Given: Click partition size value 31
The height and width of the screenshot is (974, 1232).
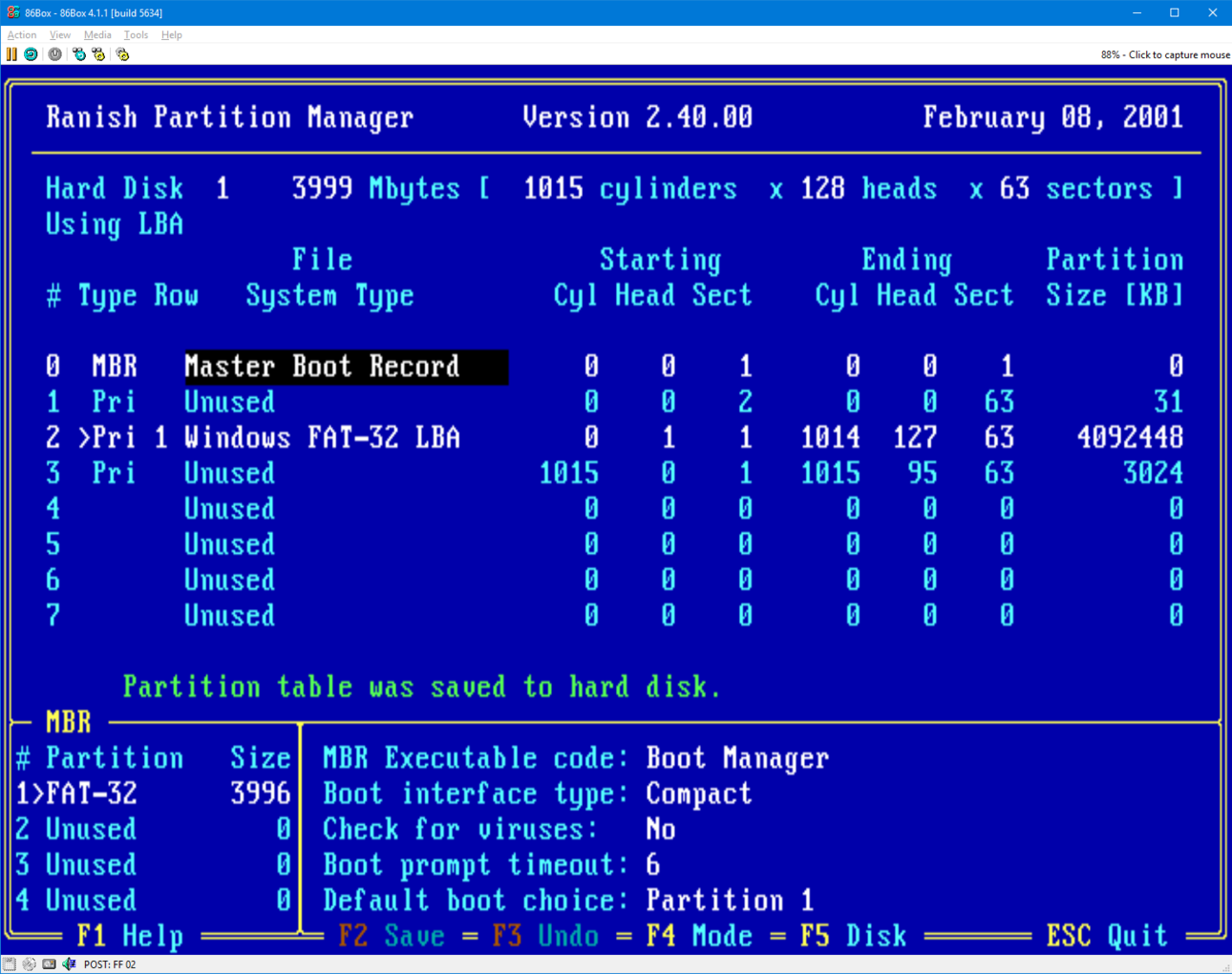Looking at the screenshot, I should click(1169, 402).
